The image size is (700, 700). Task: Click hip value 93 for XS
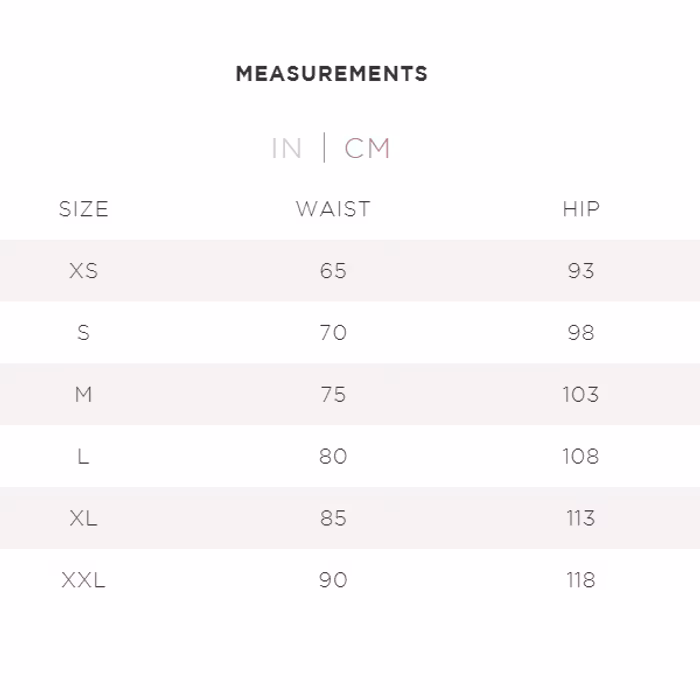pyautogui.click(x=580, y=271)
